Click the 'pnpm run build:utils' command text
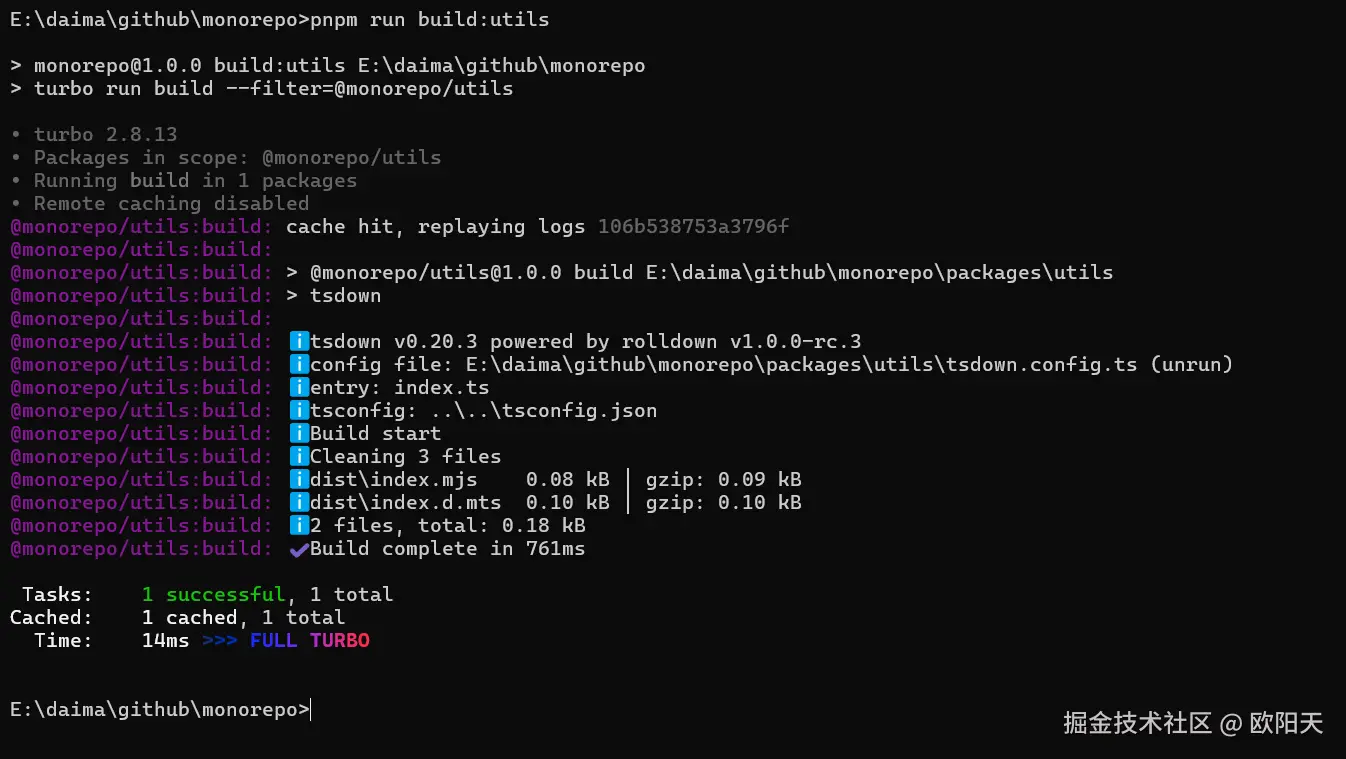This screenshot has width=1346, height=759. pyautogui.click(x=429, y=20)
